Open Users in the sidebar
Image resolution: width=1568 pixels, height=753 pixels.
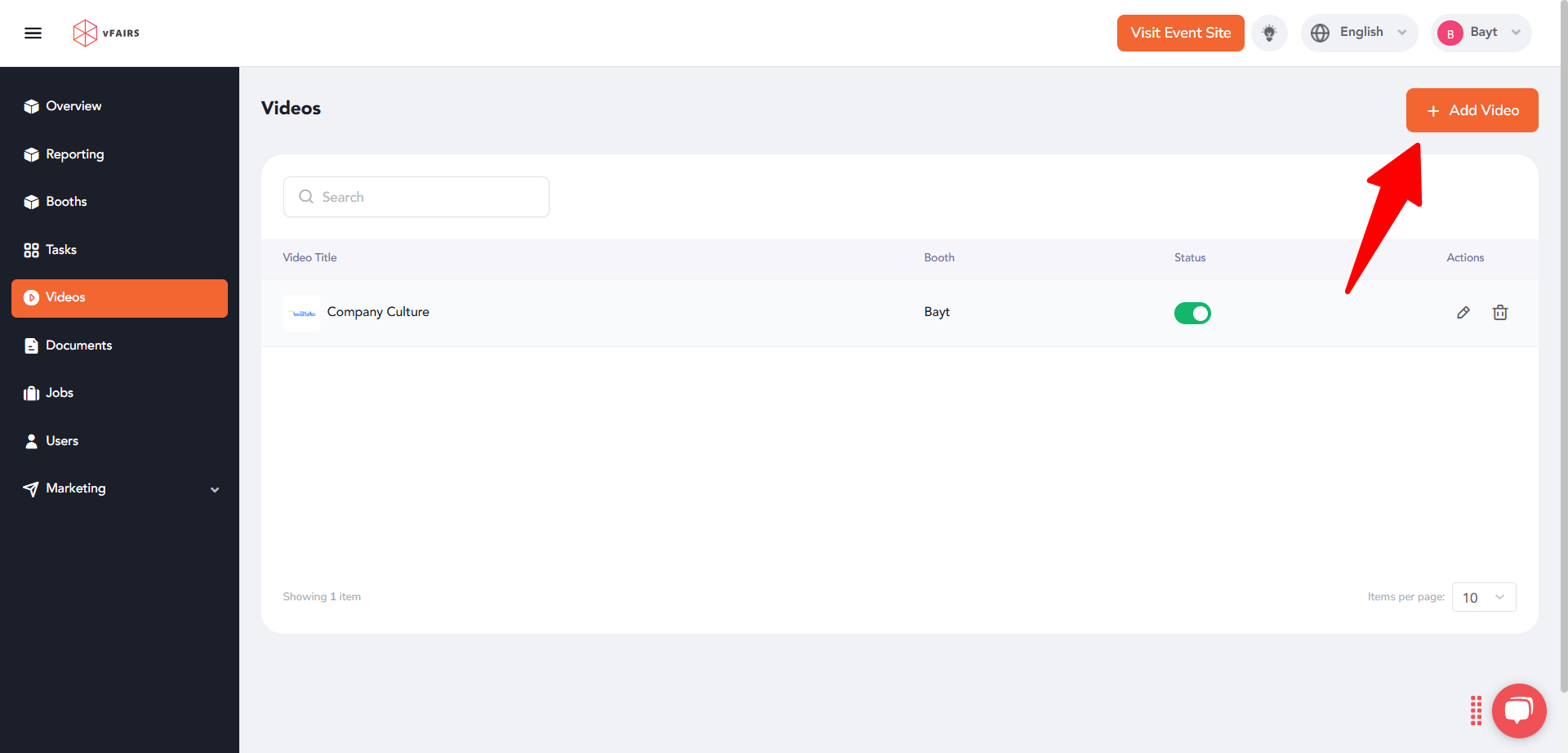click(119, 441)
